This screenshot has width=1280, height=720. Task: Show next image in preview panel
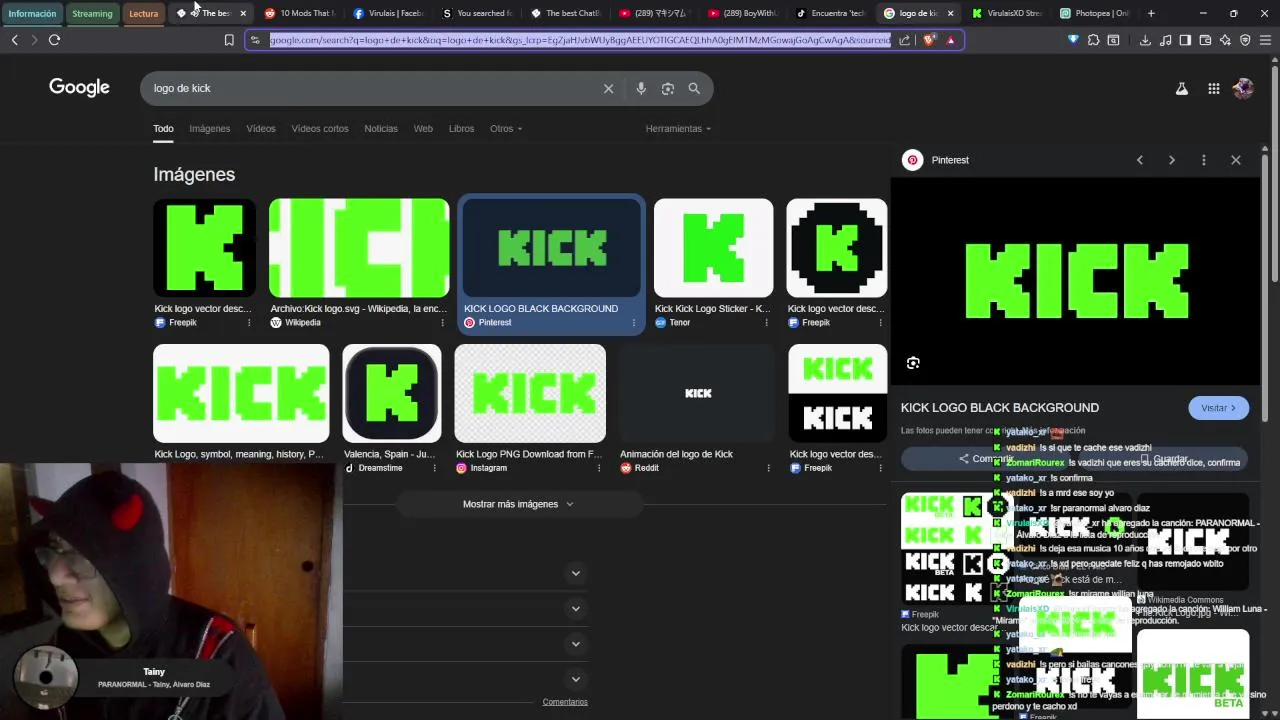[1172, 160]
